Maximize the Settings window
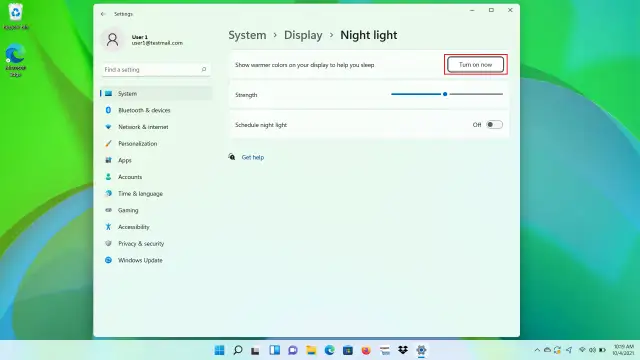 [491, 10]
